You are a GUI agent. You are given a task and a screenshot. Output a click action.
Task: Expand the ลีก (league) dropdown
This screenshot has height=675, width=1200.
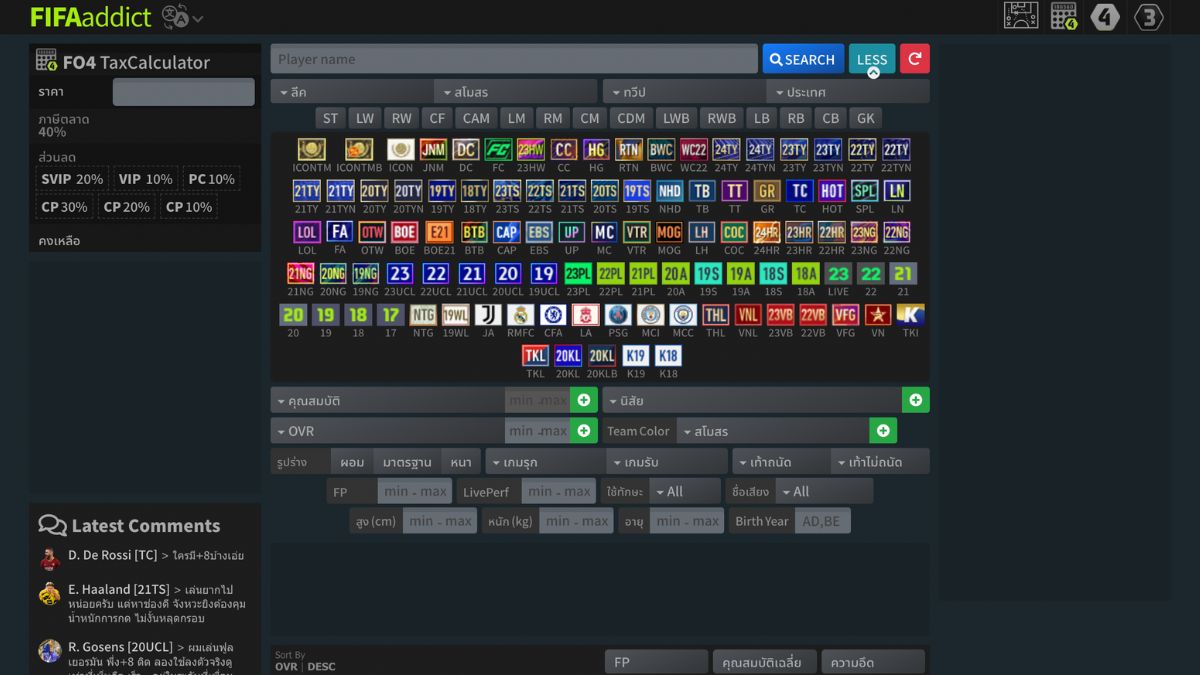point(352,92)
